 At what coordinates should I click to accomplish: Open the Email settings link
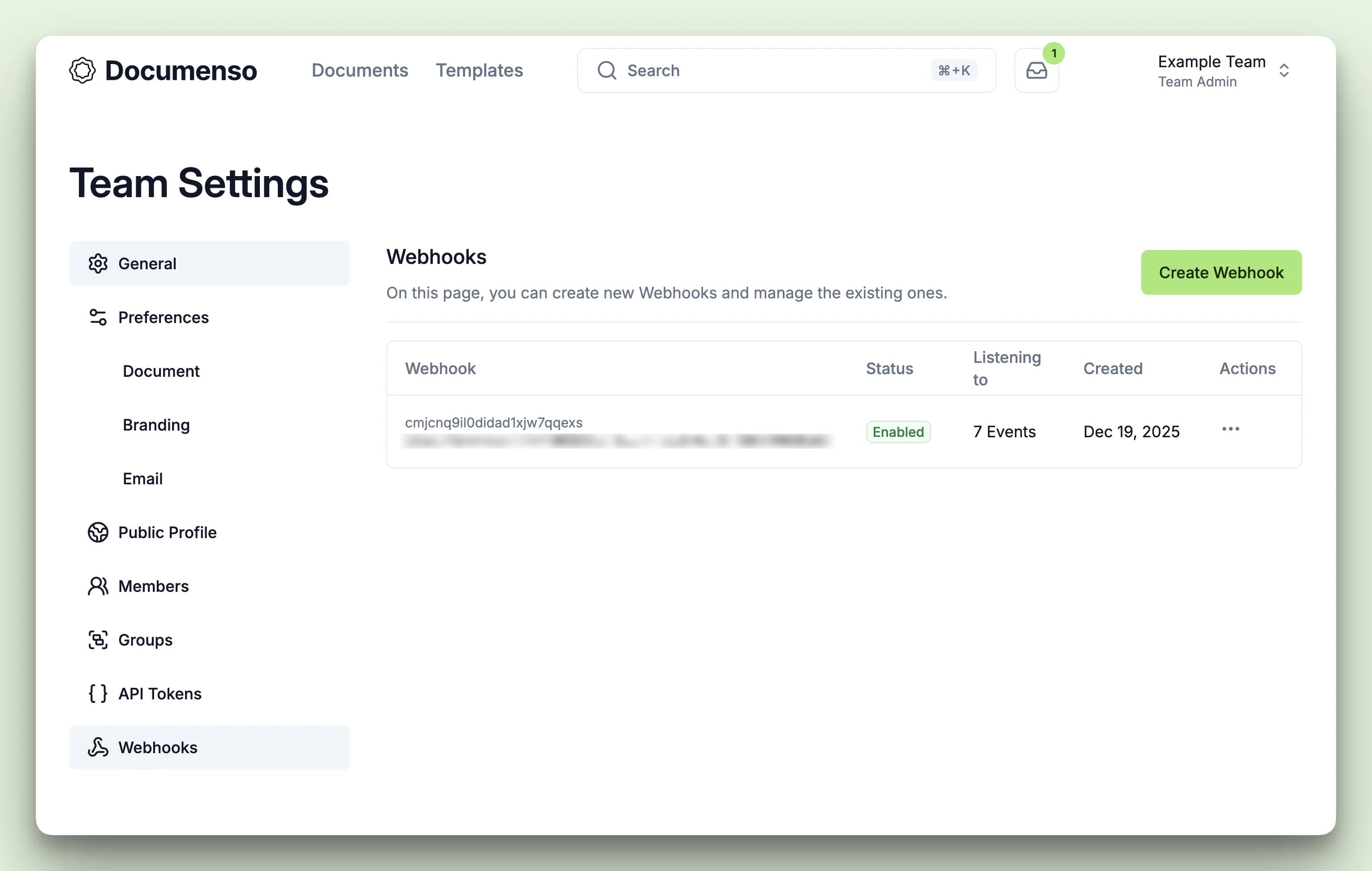point(142,479)
